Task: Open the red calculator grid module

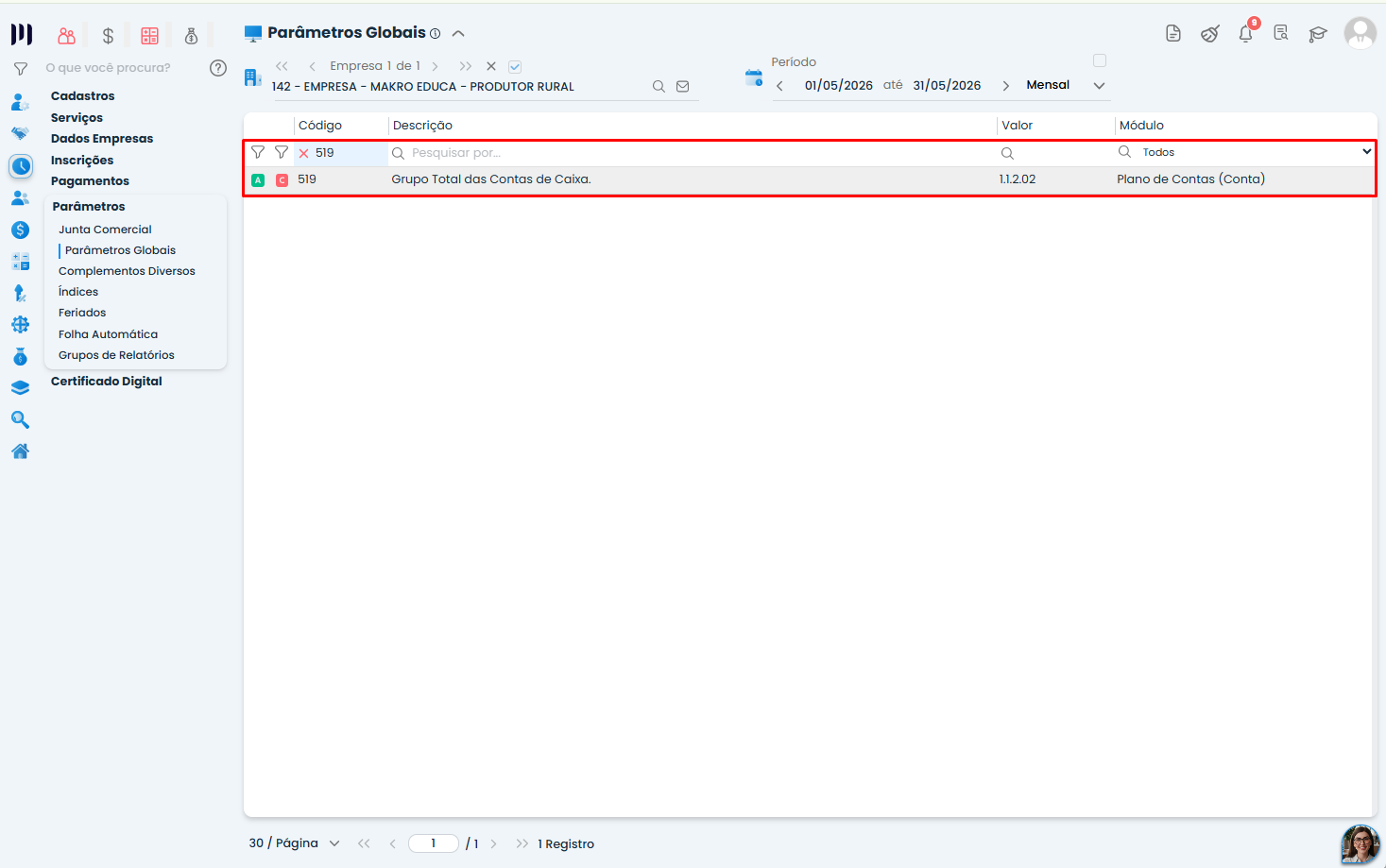Action: pyautogui.click(x=149, y=36)
